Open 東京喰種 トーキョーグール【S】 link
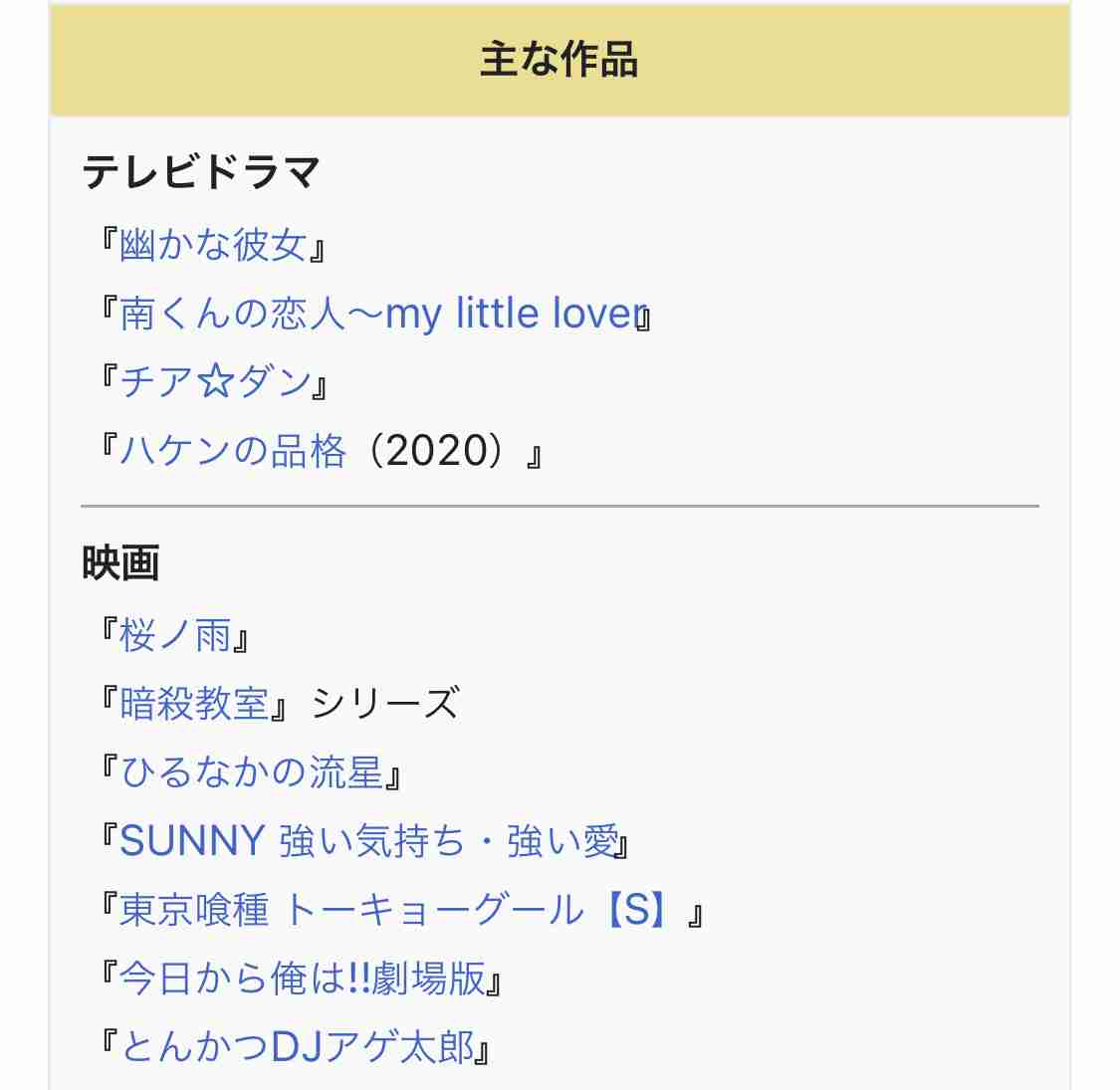Viewport: 1120px width, 1090px height. click(x=395, y=910)
